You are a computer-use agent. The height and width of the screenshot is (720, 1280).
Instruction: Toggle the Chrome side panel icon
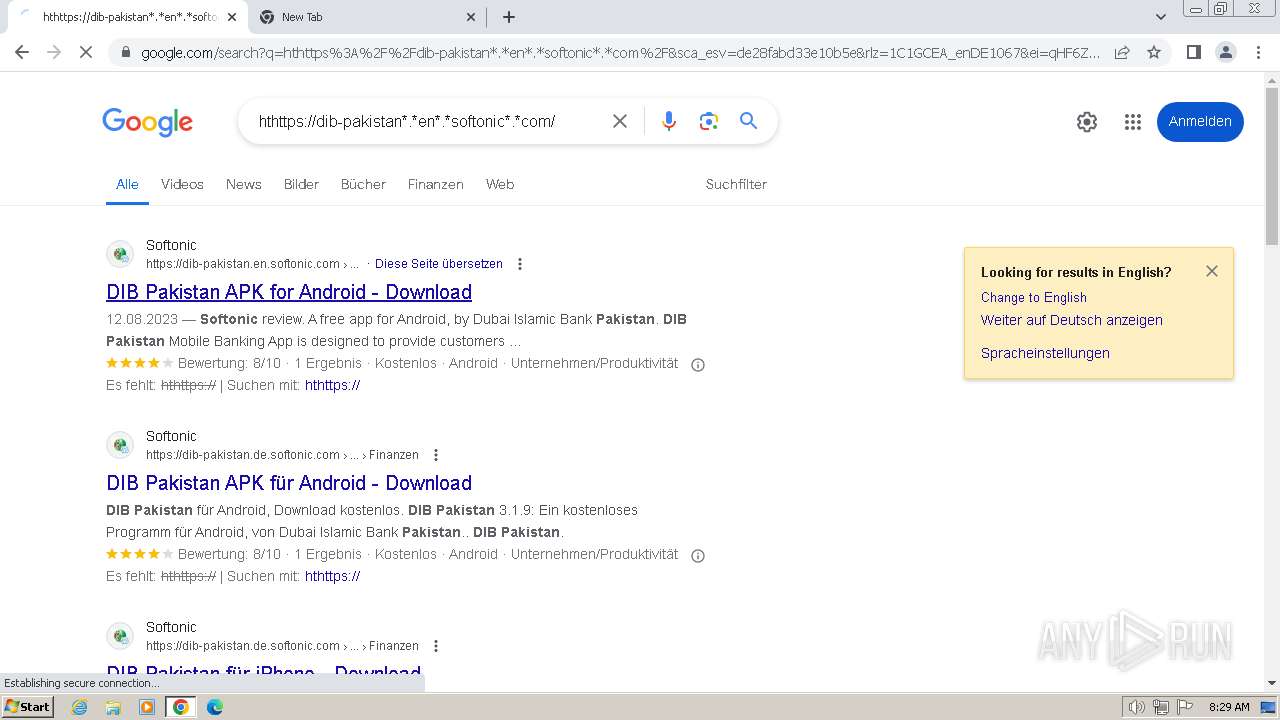[x=1193, y=52]
